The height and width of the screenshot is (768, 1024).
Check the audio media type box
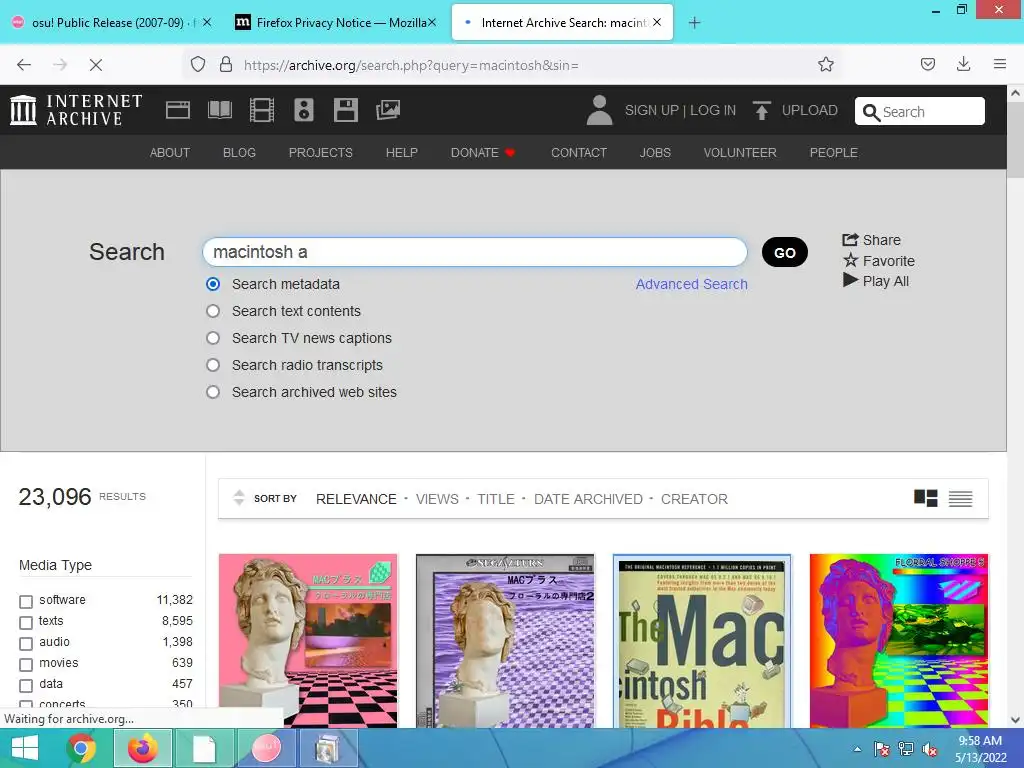pos(26,643)
